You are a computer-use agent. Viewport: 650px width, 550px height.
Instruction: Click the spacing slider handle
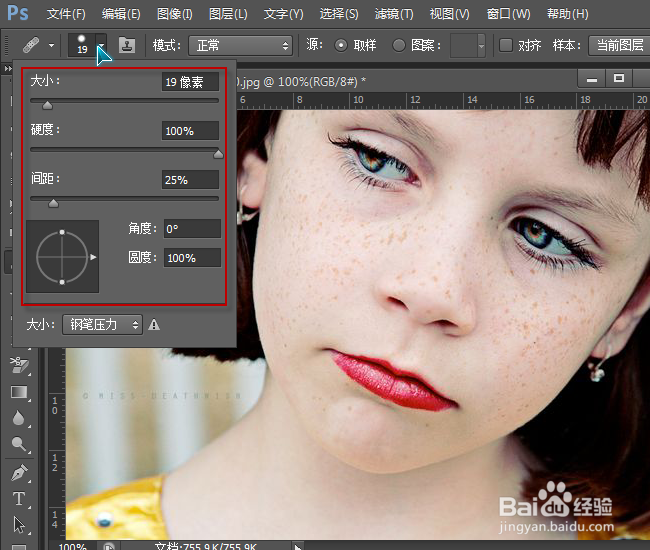point(53,203)
